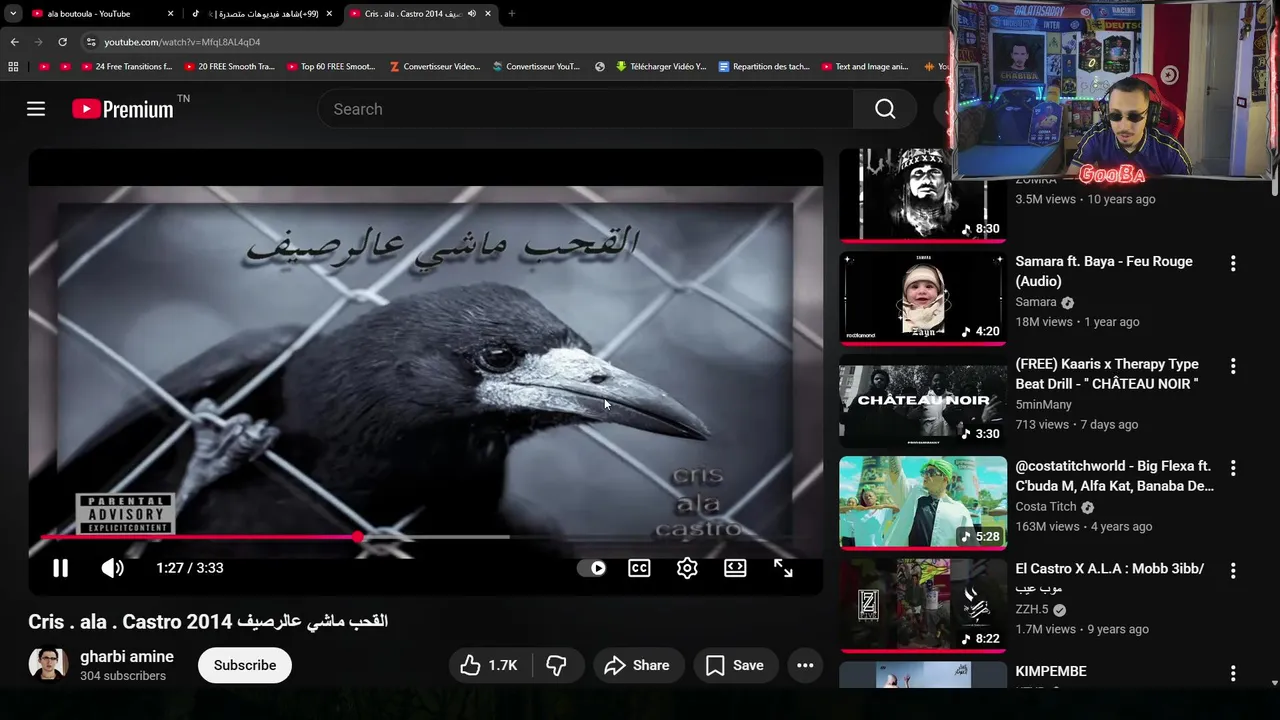This screenshot has width=1280, height=720.
Task: Open the apps grid in bookmarks bar
Action: click(x=13, y=67)
